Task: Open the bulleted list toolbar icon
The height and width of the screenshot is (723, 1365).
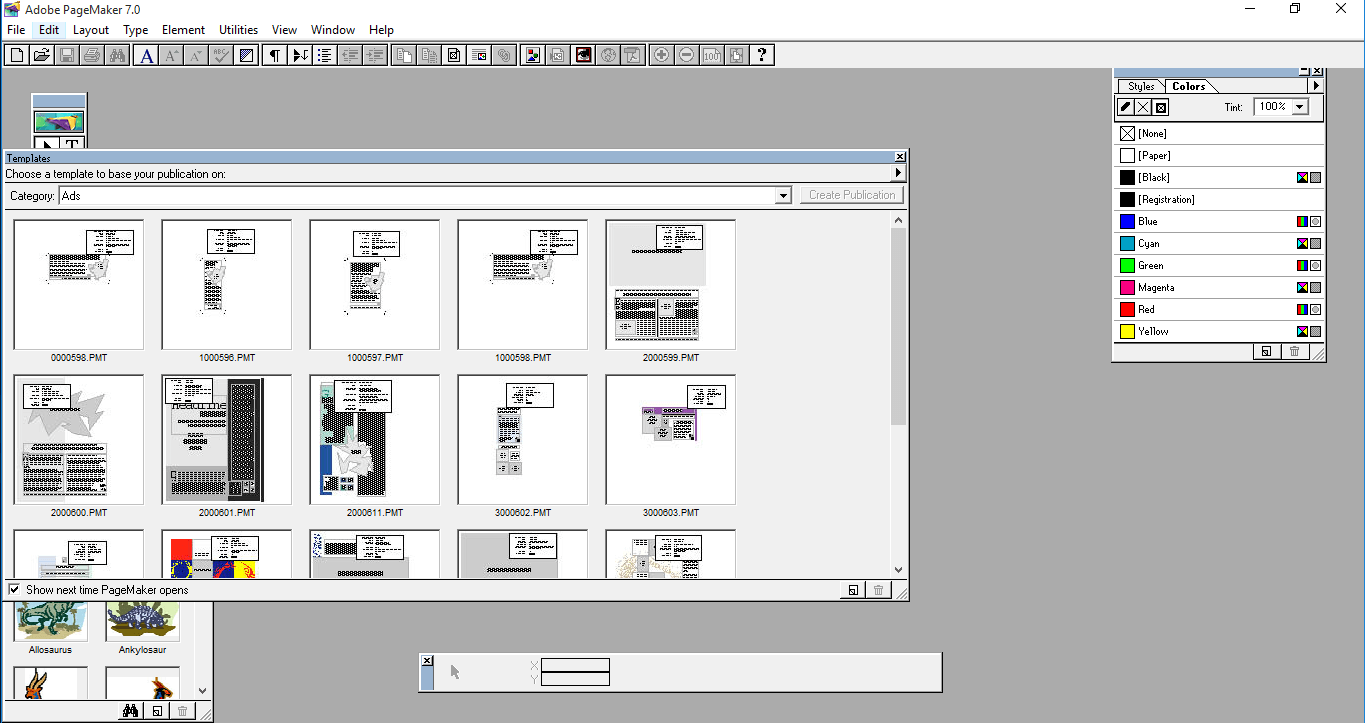Action: coord(324,55)
